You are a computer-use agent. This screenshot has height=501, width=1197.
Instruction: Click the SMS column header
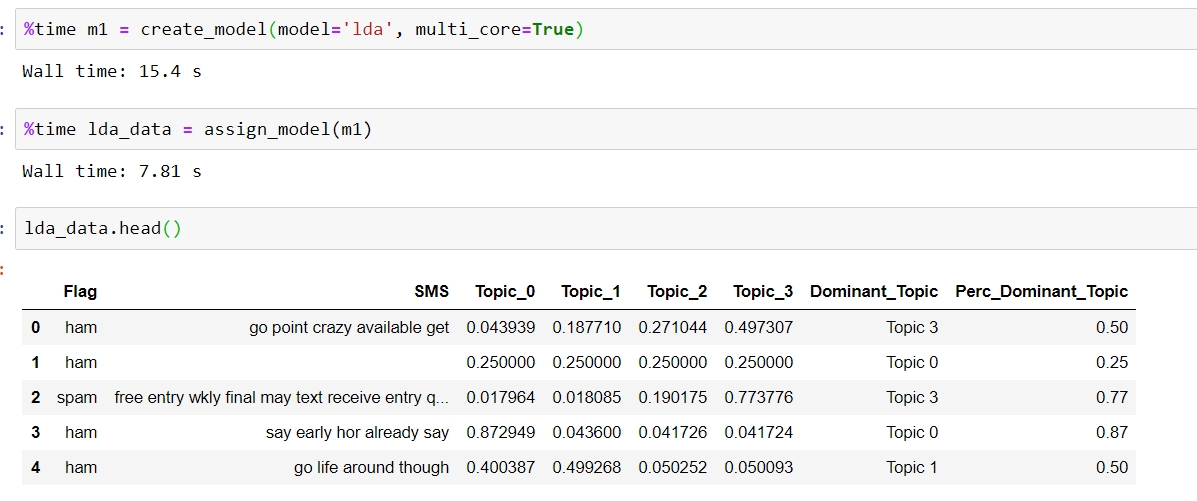pyautogui.click(x=431, y=292)
